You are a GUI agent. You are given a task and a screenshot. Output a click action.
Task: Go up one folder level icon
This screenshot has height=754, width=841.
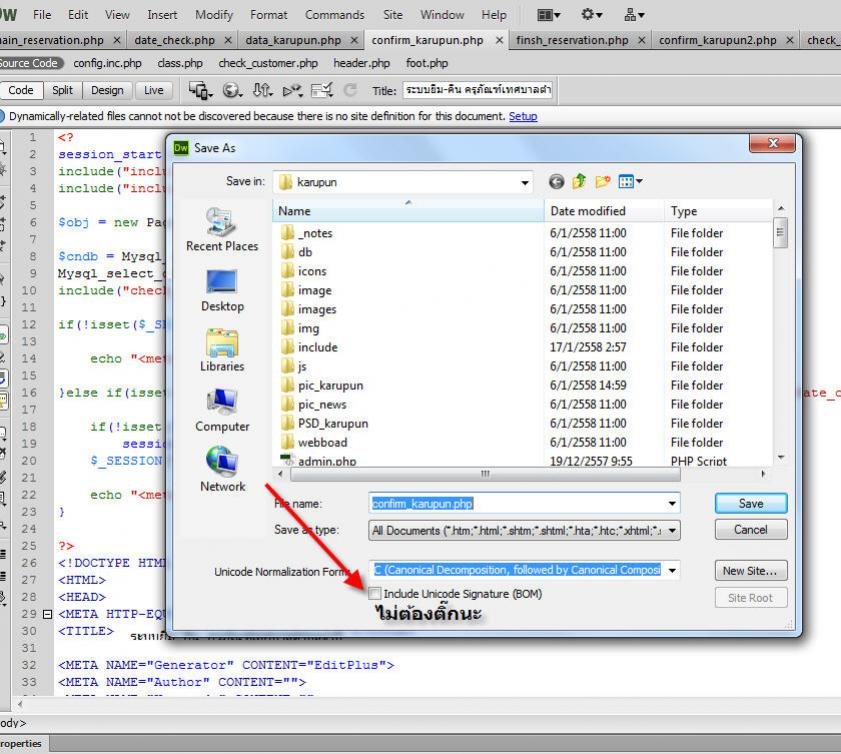coord(579,182)
